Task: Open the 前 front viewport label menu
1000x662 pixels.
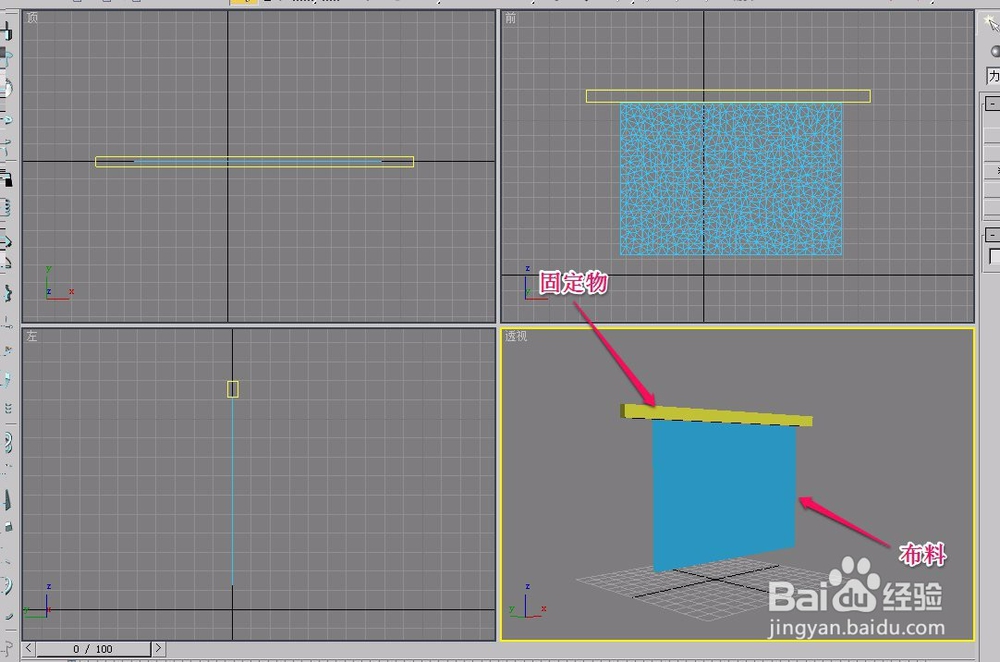Action: click(x=510, y=18)
